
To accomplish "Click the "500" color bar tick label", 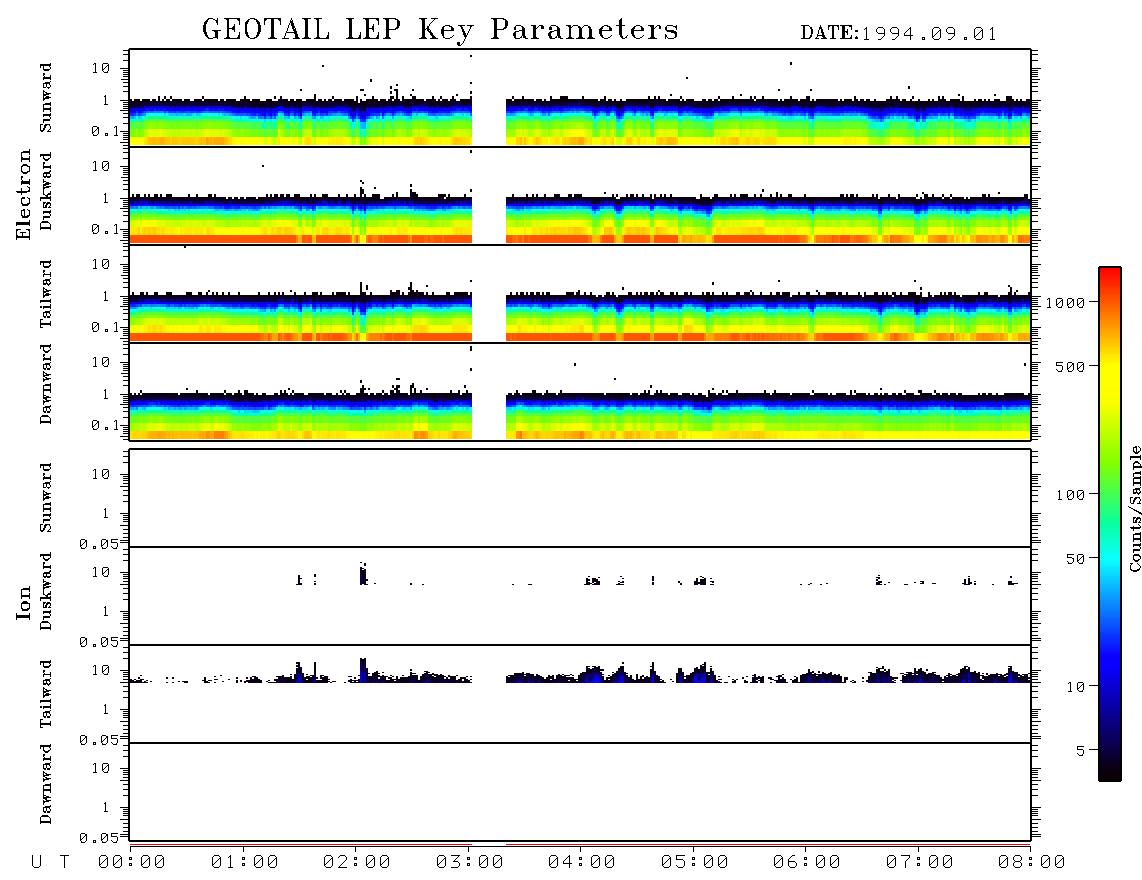I will click(1070, 366).
